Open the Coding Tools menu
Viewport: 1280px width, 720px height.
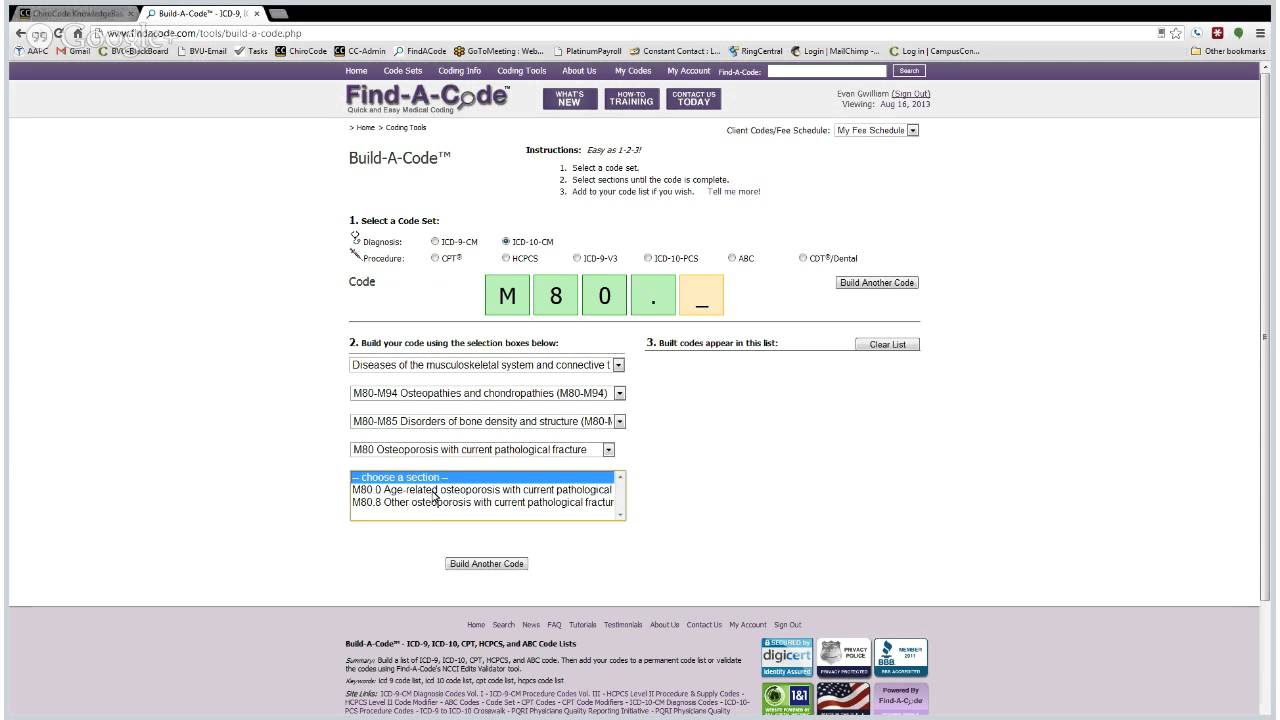[522, 71]
